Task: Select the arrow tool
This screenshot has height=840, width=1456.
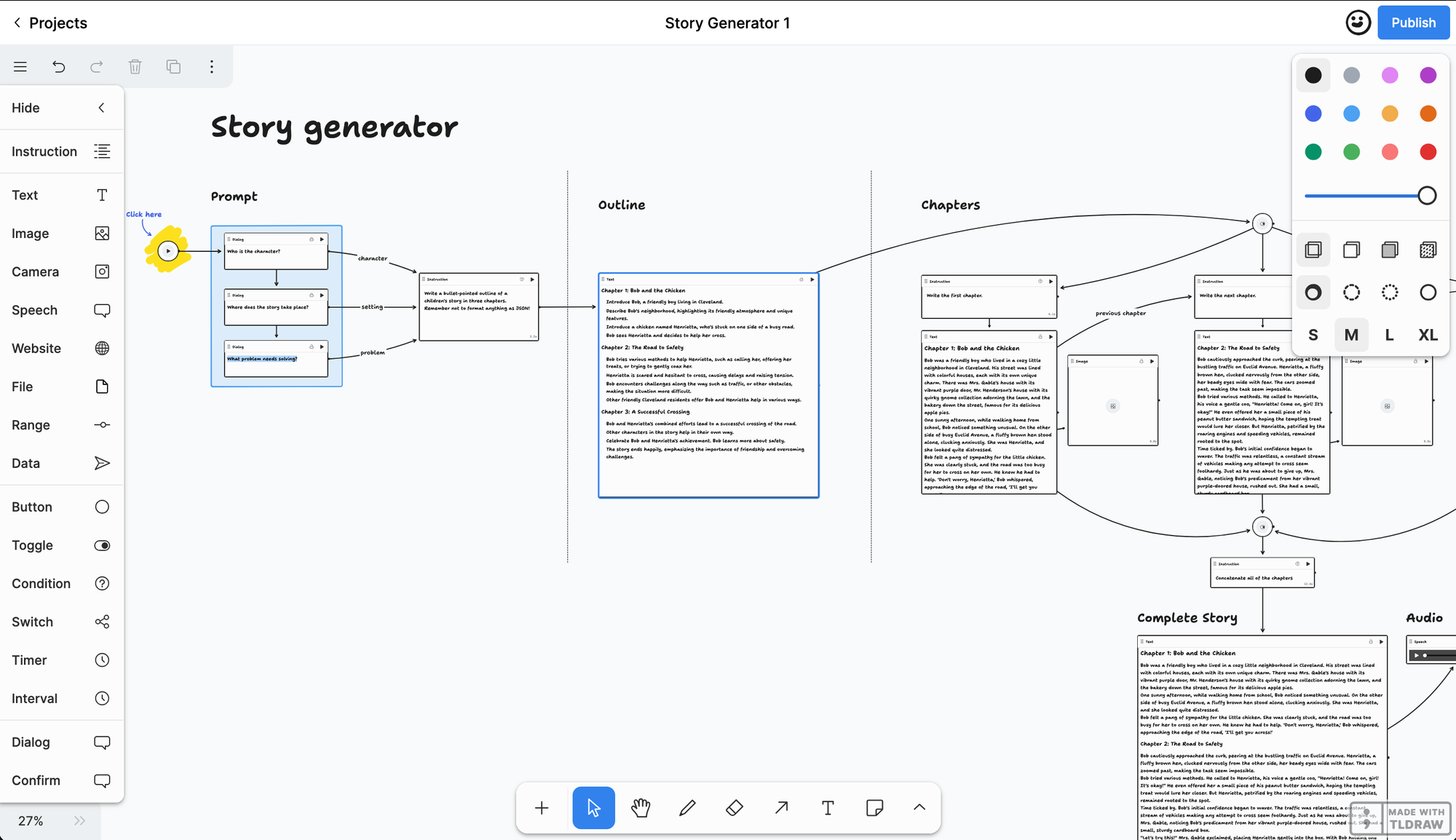Action: pos(781,807)
